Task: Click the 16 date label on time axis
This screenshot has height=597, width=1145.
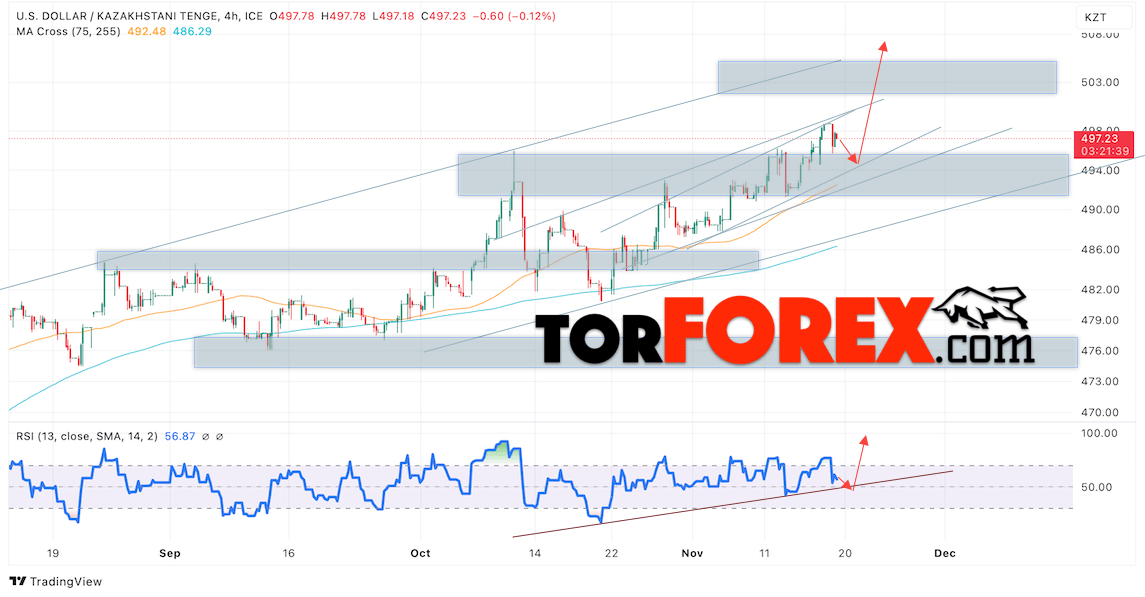Action: (288, 553)
